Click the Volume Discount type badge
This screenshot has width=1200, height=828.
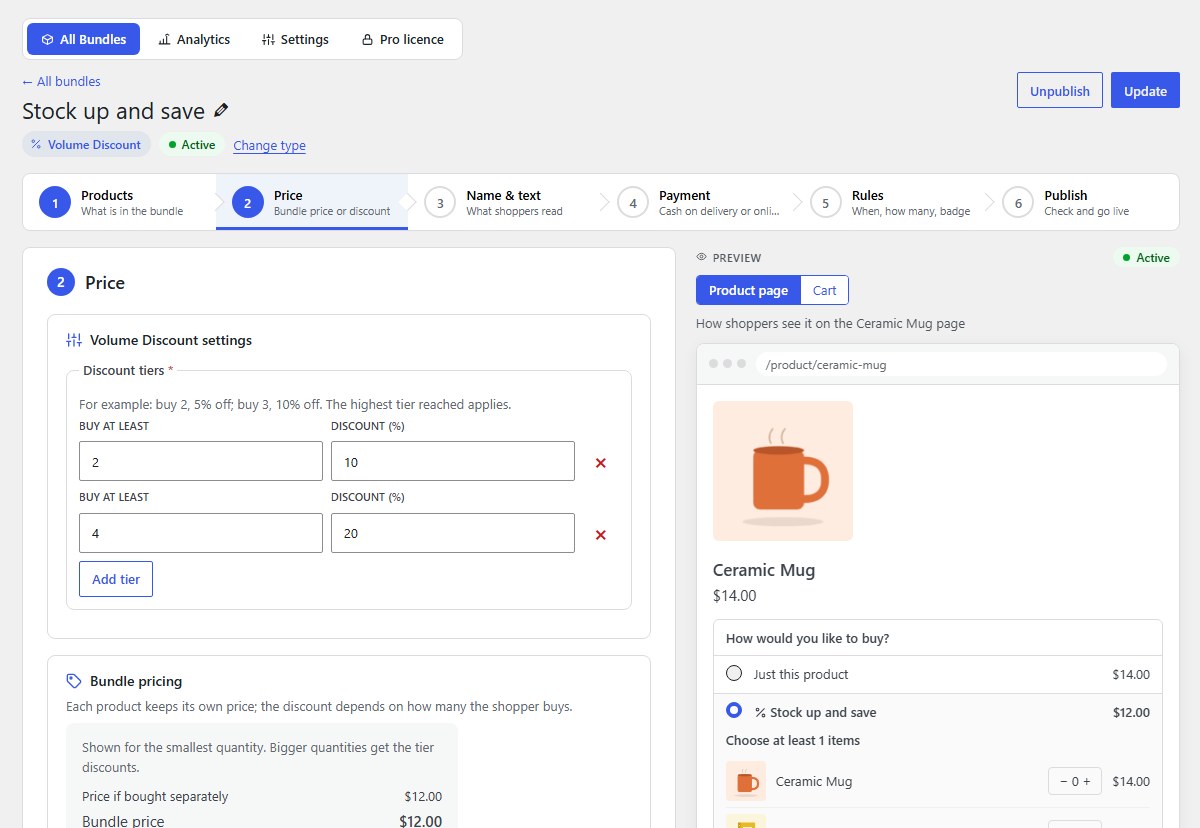click(86, 144)
